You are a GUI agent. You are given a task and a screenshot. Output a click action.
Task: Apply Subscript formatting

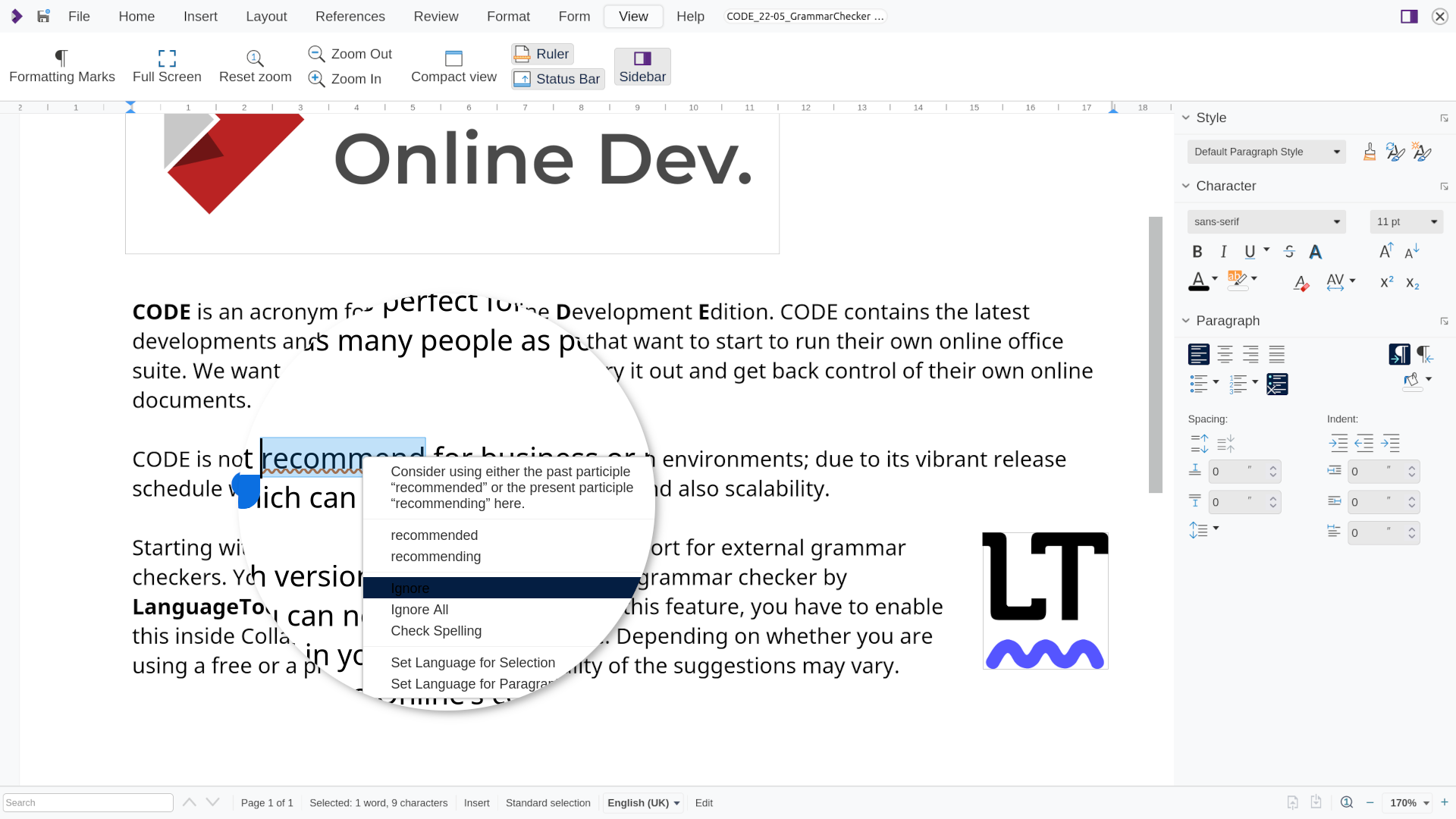click(x=1412, y=282)
